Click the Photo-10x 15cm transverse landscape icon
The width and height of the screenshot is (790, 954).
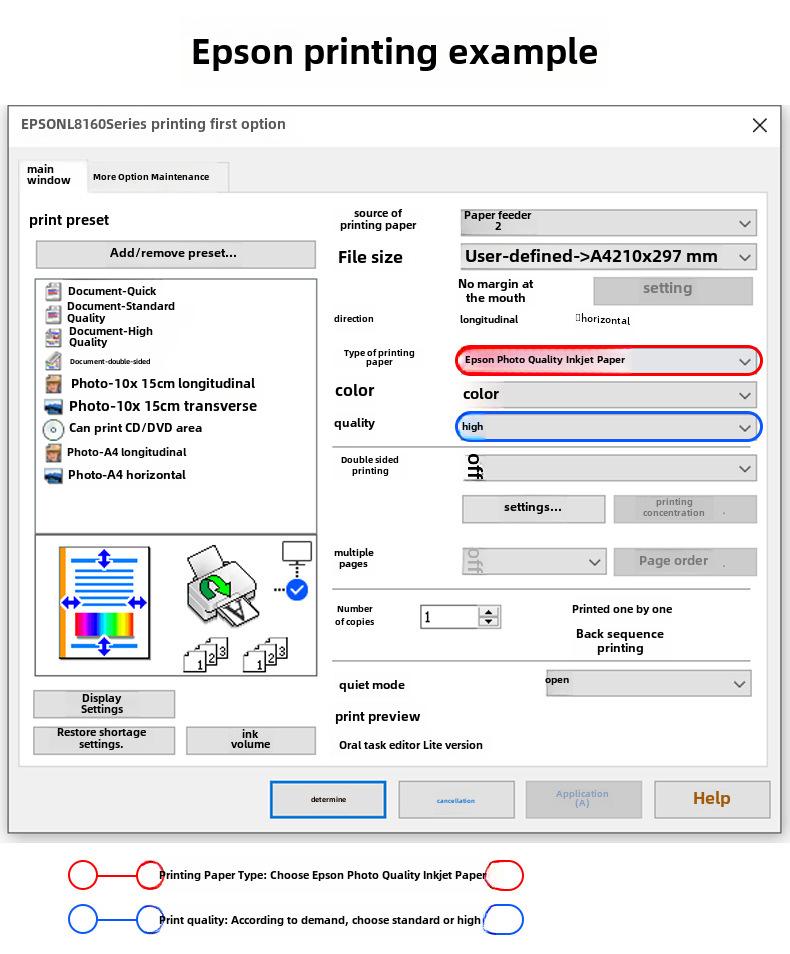tap(54, 406)
